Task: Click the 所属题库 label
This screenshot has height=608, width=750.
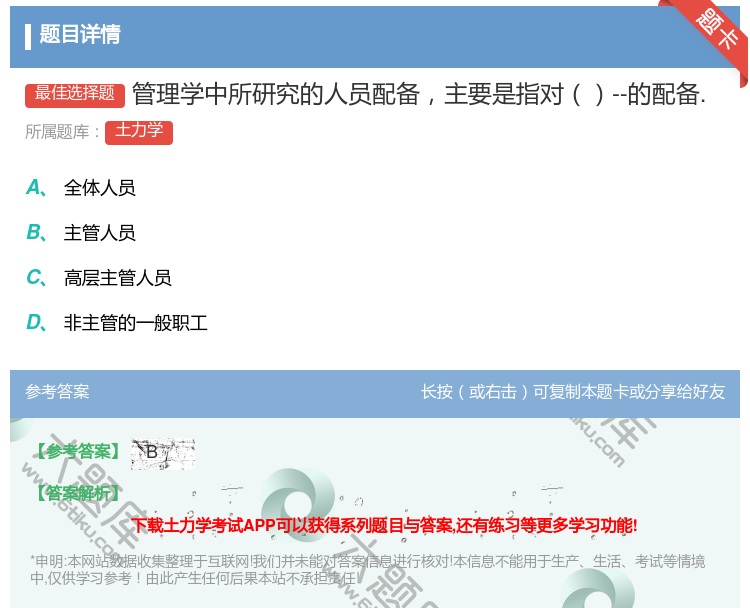Action: [x=62, y=132]
